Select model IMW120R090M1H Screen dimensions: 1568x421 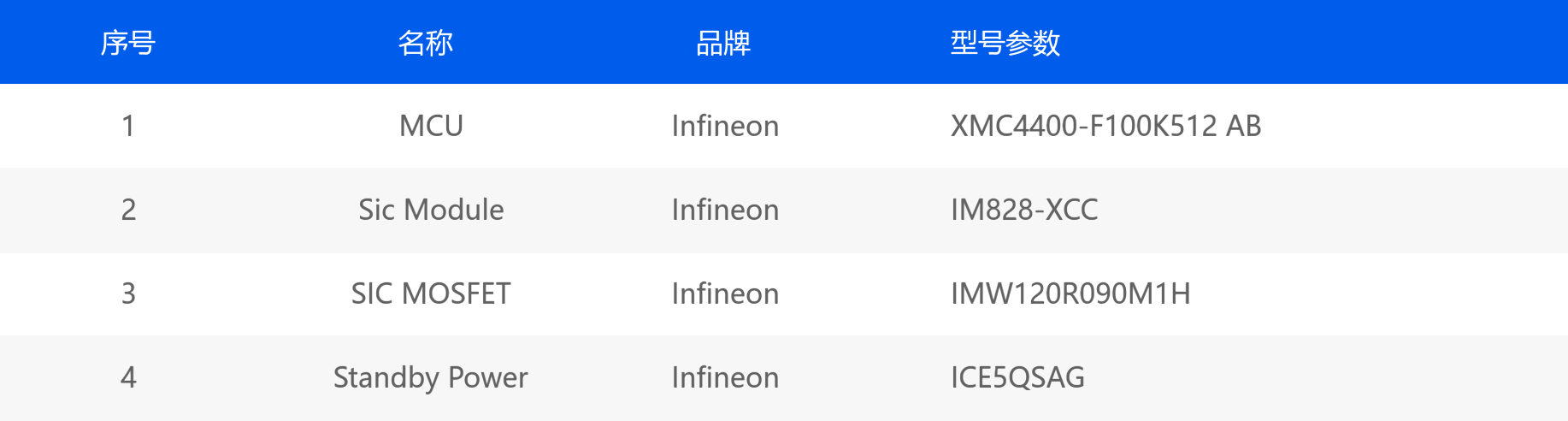tap(1070, 294)
